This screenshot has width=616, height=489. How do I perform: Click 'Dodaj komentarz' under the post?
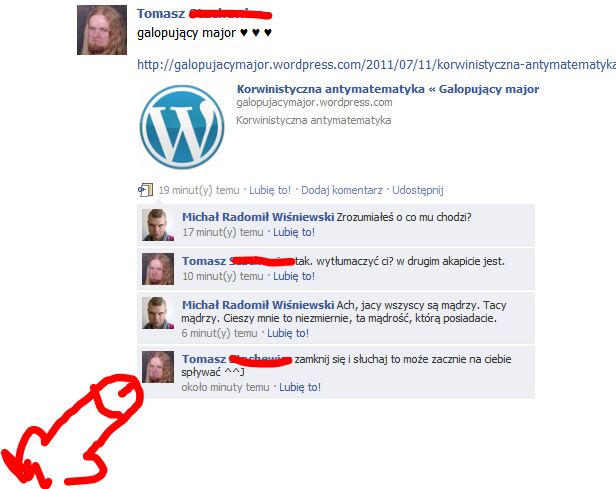341,190
